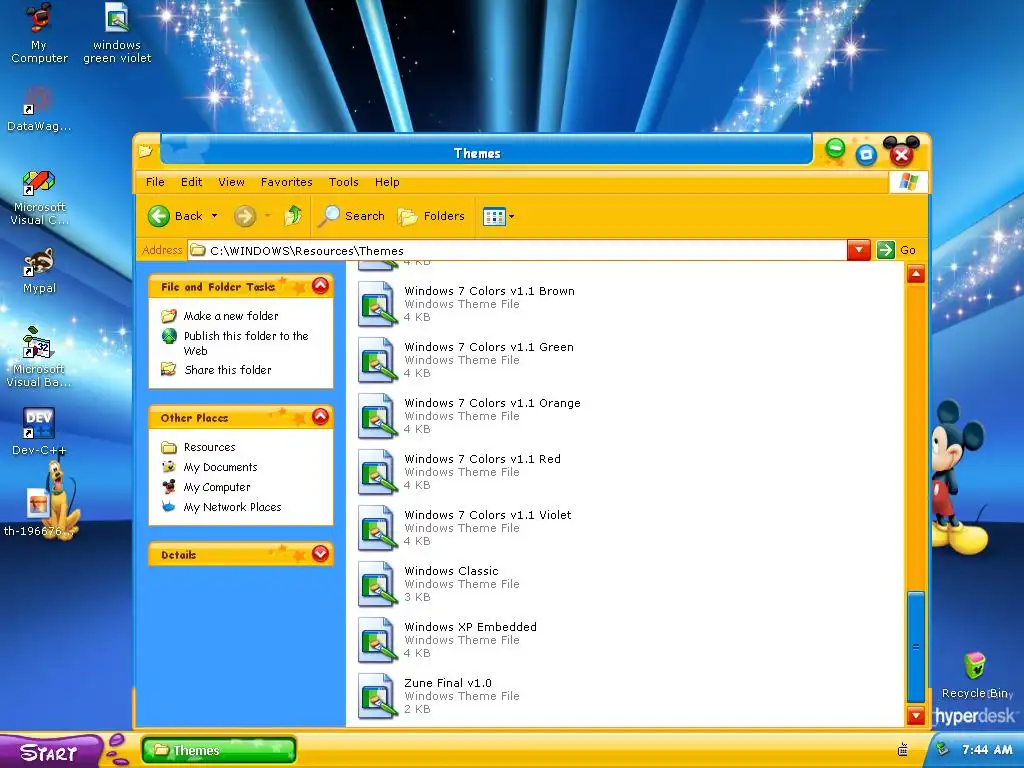Go to the Resources folder link
Viewport: 1024px width, 768px height.
click(x=209, y=447)
